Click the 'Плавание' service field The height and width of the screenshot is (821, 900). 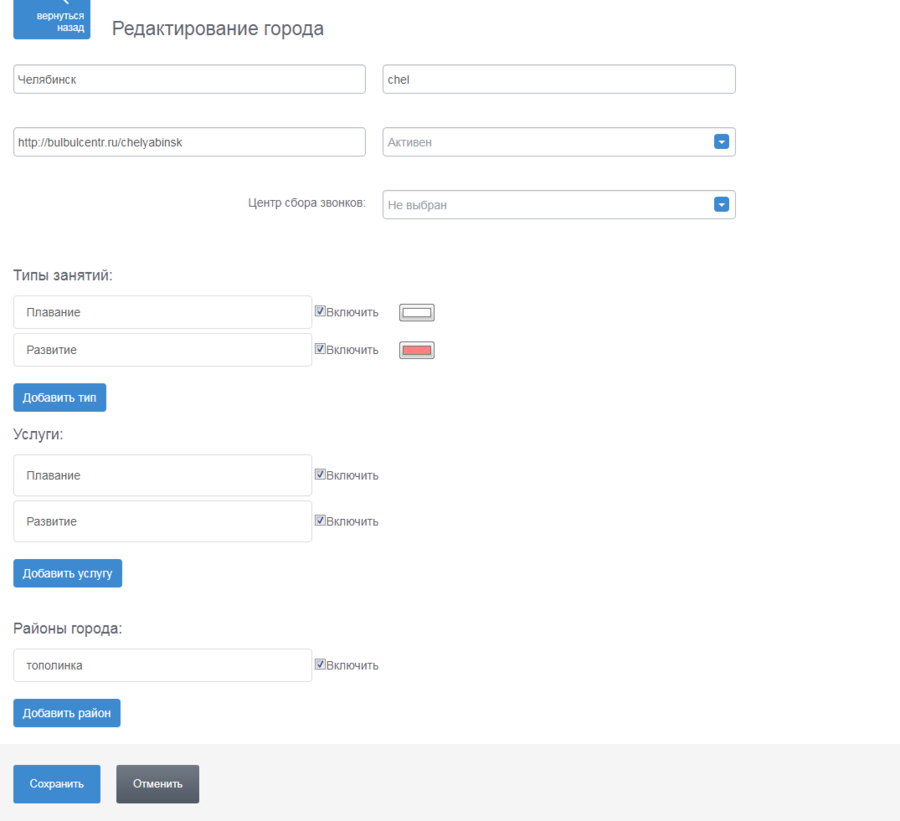[162, 475]
